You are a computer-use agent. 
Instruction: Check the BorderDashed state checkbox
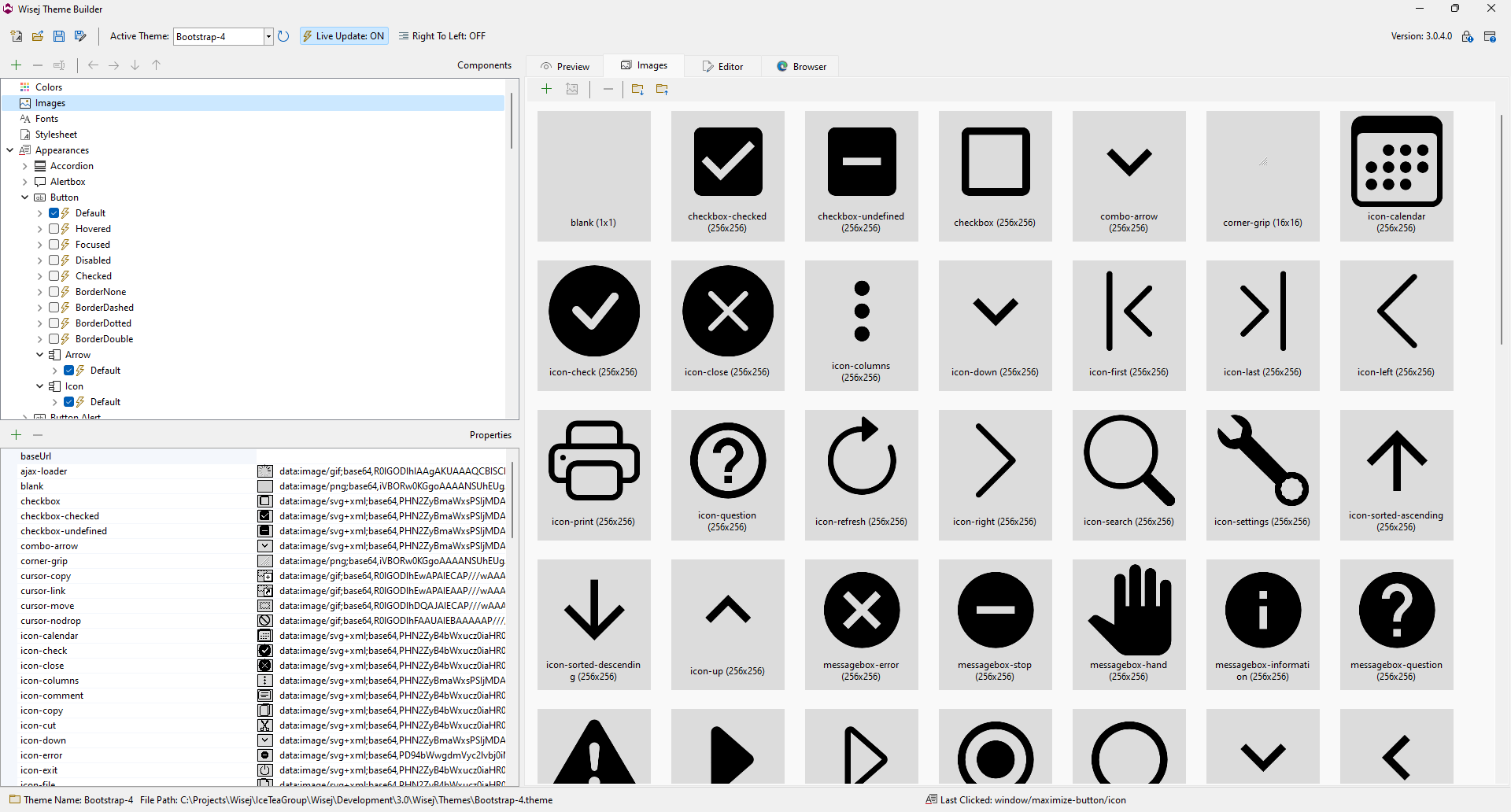click(54, 308)
